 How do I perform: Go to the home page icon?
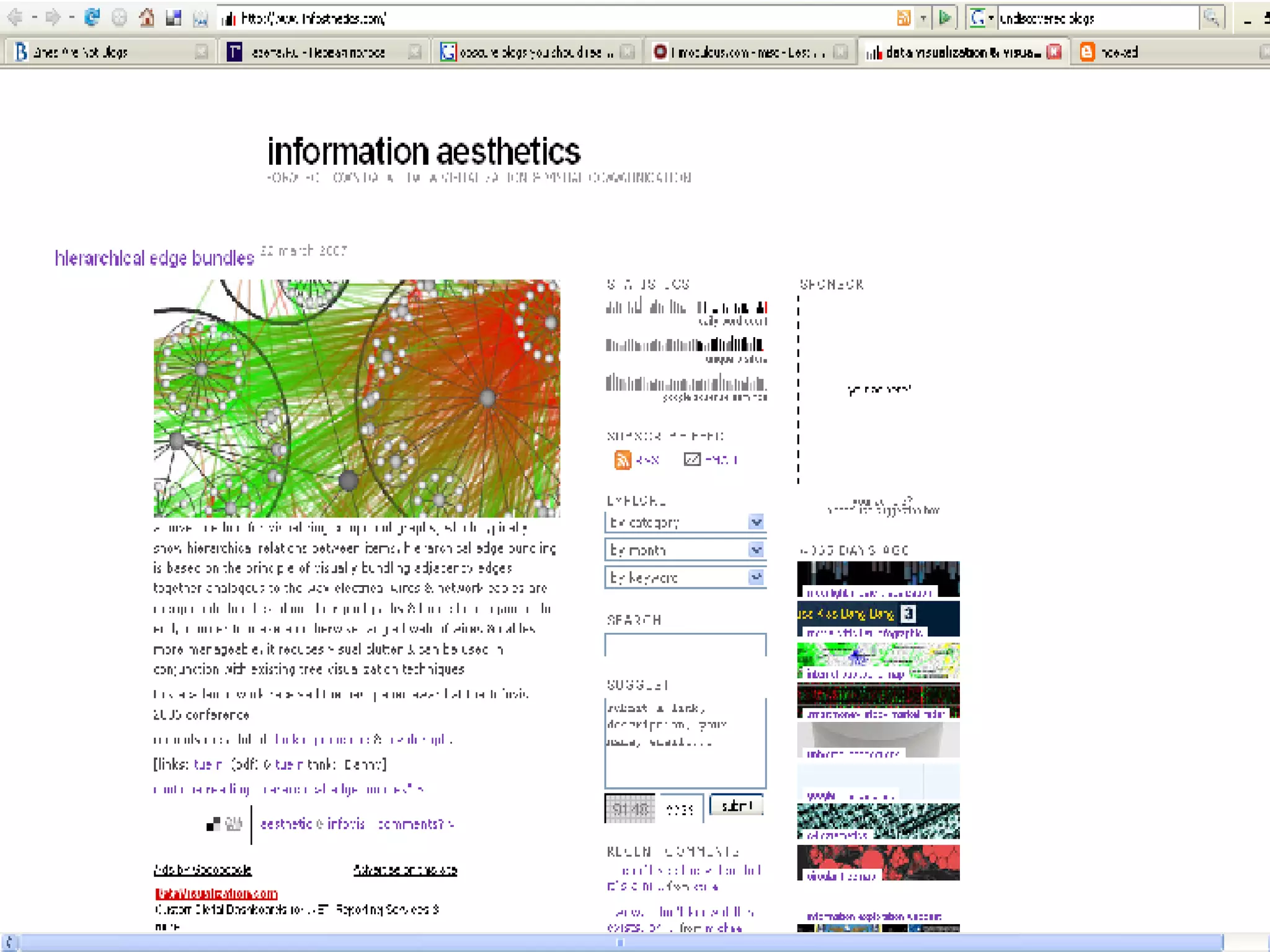click(146, 18)
